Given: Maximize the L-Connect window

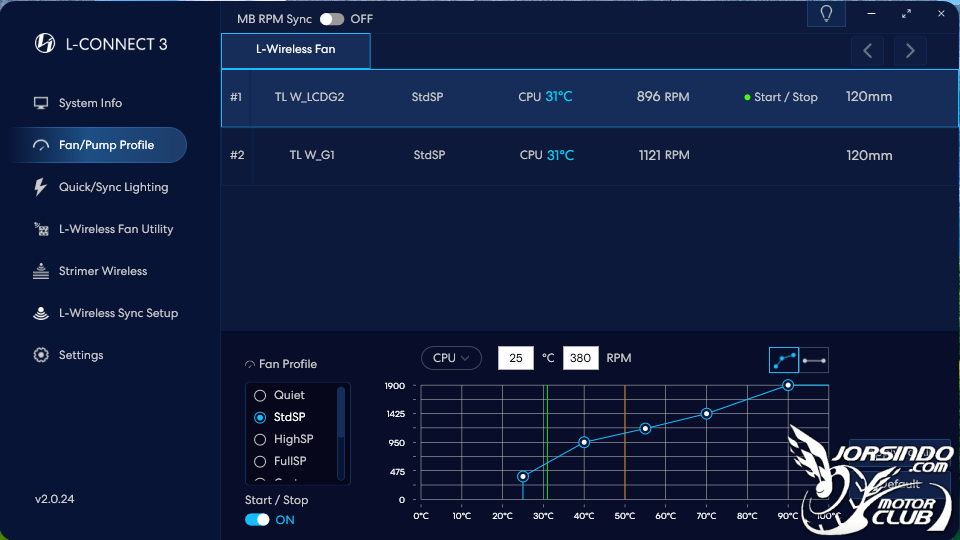Looking at the screenshot, I should tap(906, 13).
